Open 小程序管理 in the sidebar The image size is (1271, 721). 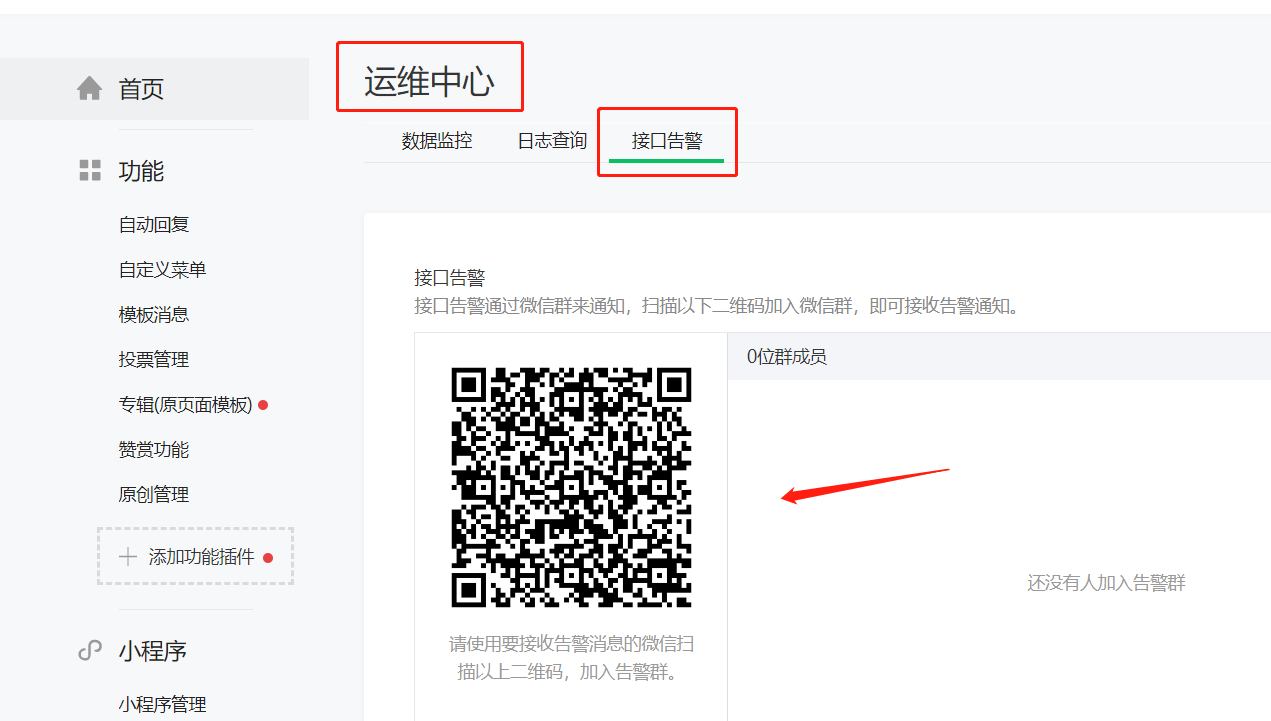pos(162,705)
